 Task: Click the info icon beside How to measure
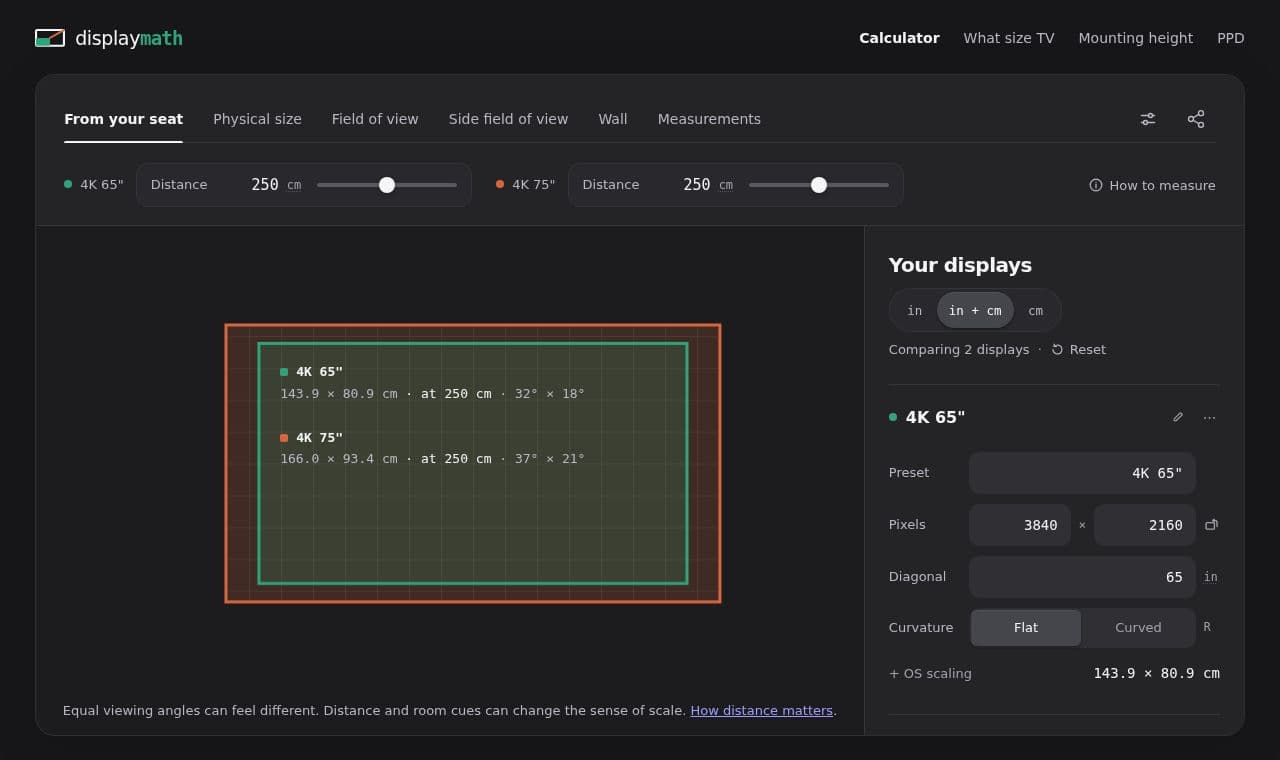click(1096, 185)
